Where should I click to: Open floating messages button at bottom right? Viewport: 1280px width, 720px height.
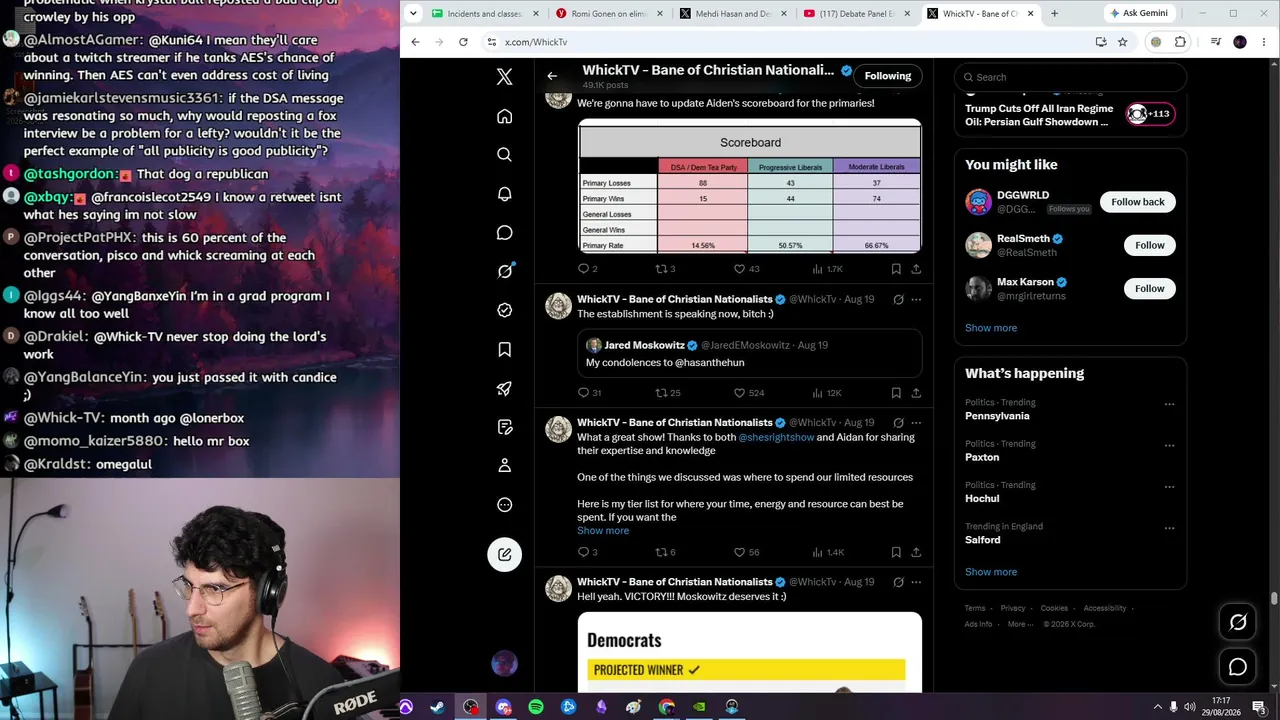pos(1238,667)
